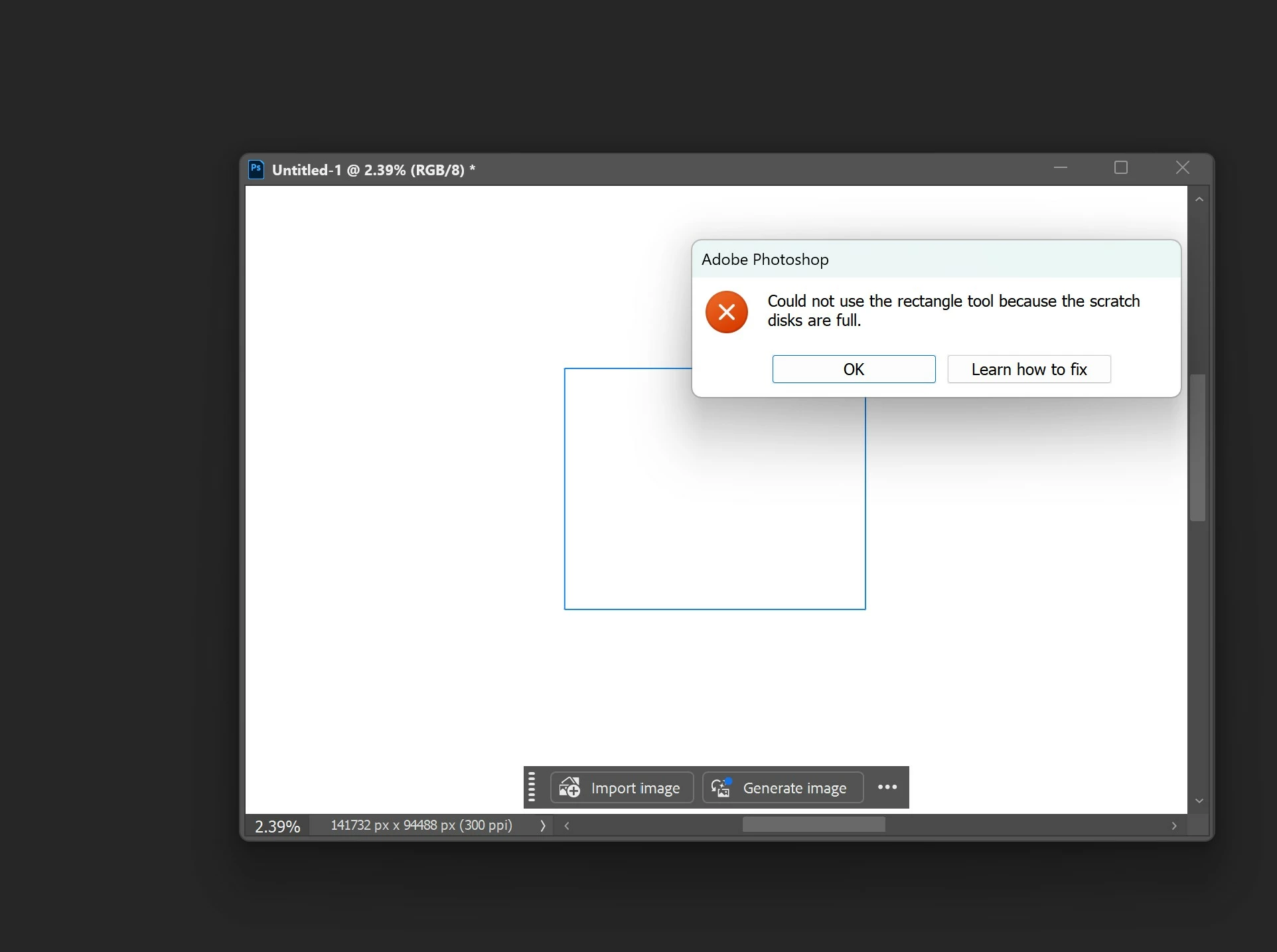Click the vertical scrollbar up arrow
The width and height of the screenshot is (1277, 952).
coord(1199,200)
